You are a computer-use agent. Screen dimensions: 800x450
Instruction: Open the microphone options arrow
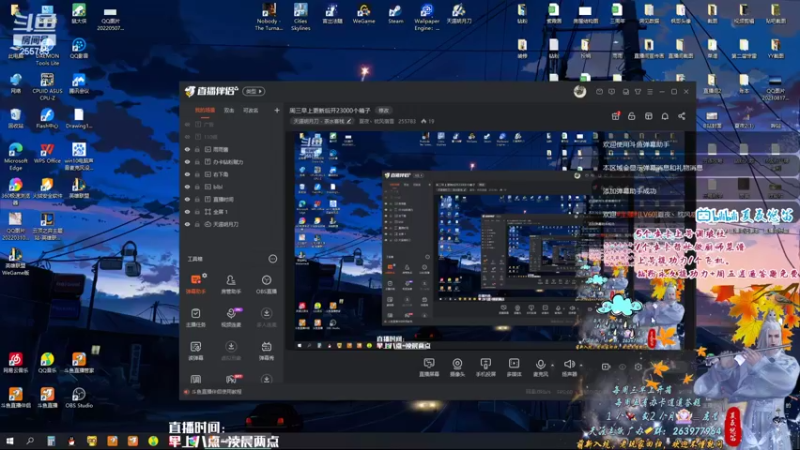click(553, 365)
